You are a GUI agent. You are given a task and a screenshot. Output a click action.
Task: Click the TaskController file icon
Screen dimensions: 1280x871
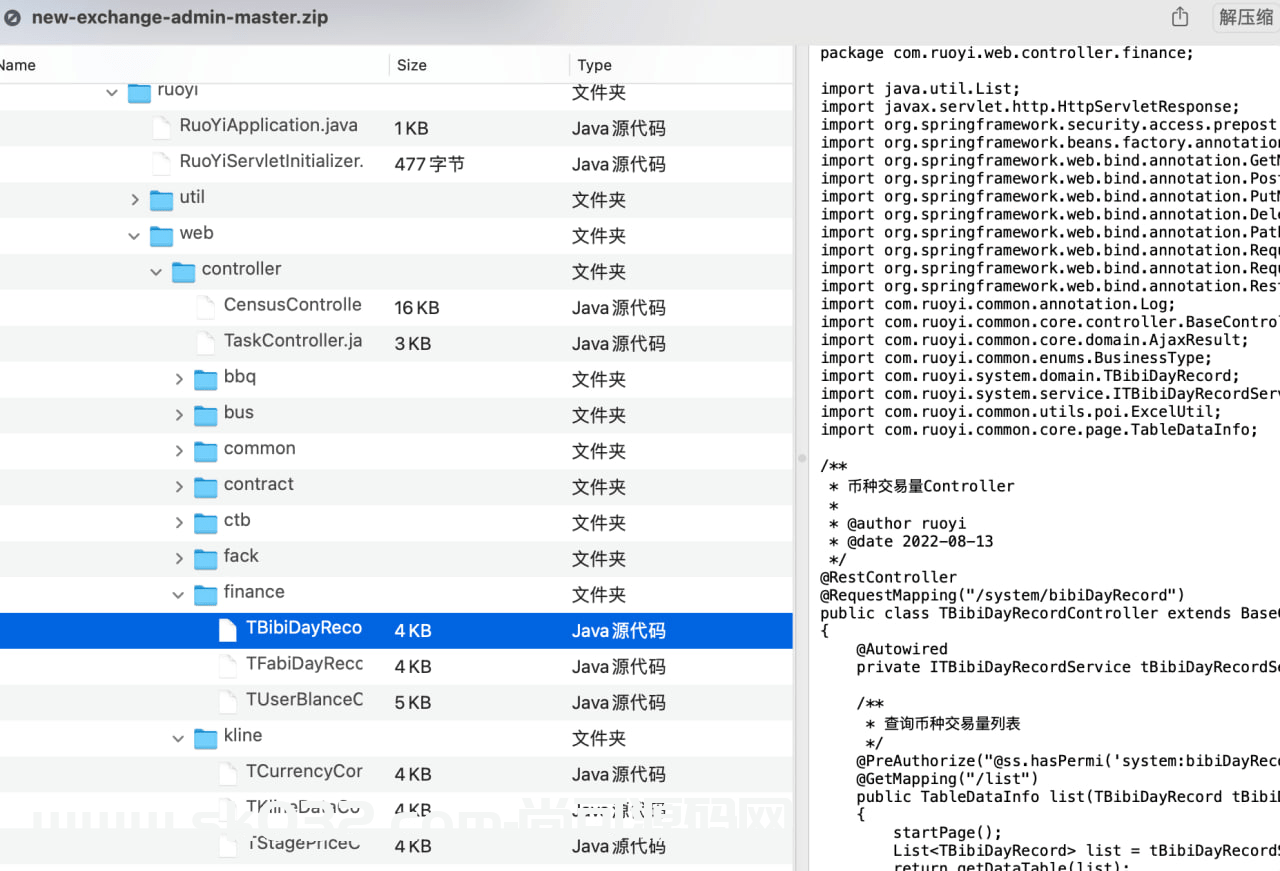[x=205, y=343]
